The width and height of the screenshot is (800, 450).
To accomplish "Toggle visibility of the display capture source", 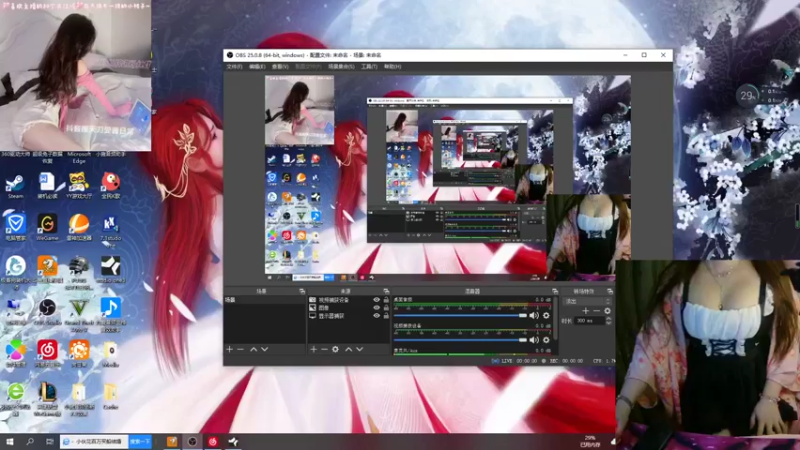I will pyautogui.click(x=377, y=316).
